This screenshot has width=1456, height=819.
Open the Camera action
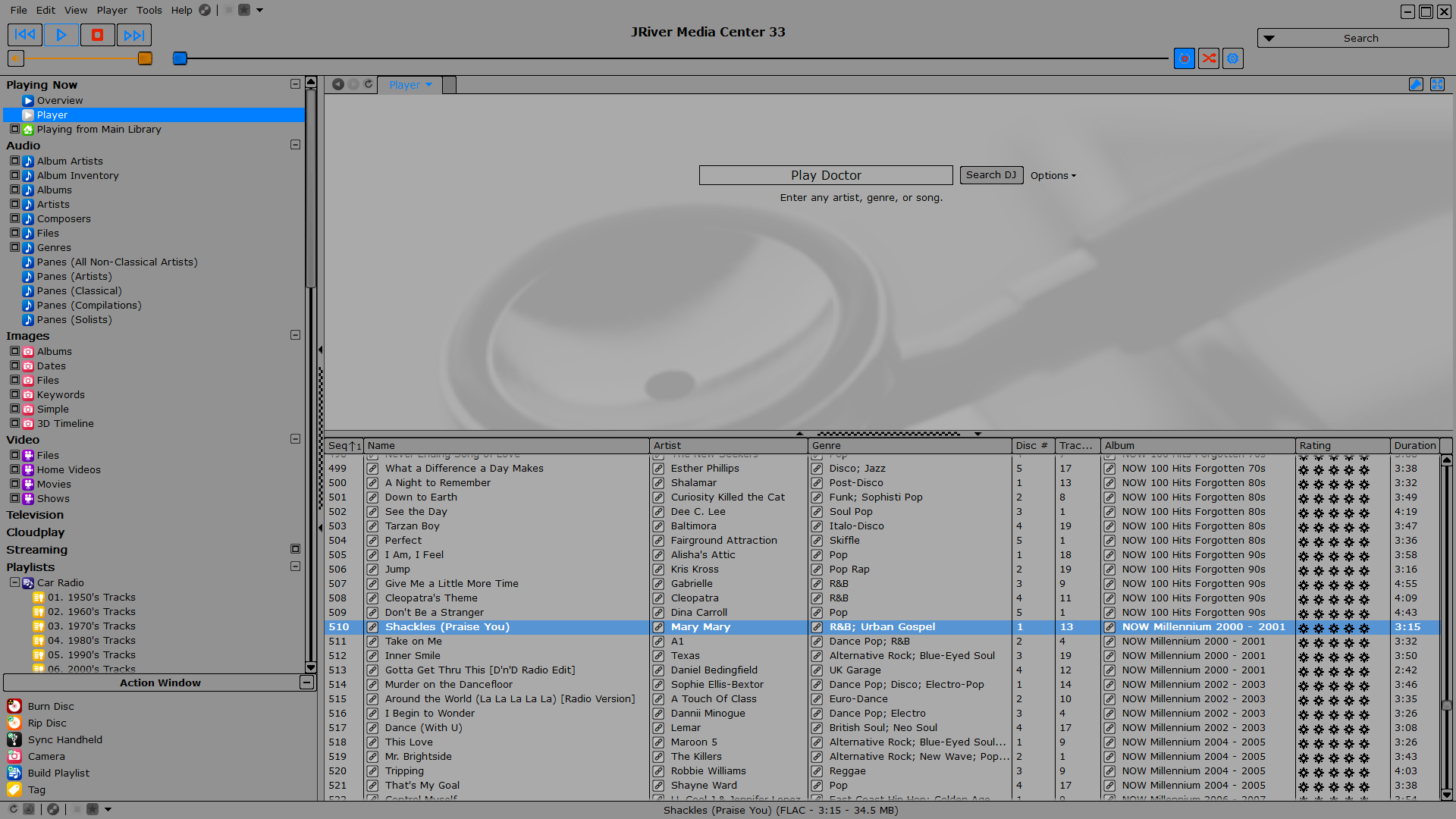[46, 756]
